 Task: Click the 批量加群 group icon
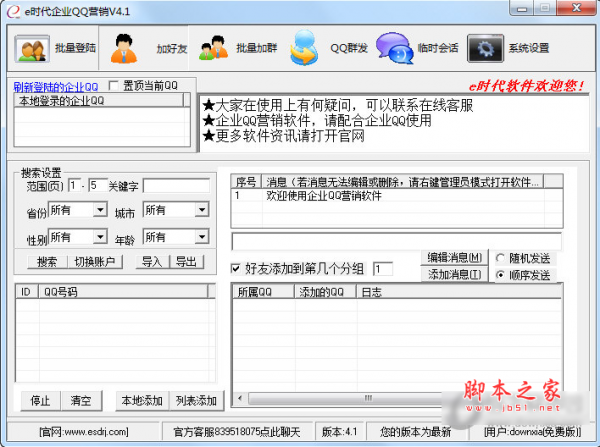click(x=214, y=48)
